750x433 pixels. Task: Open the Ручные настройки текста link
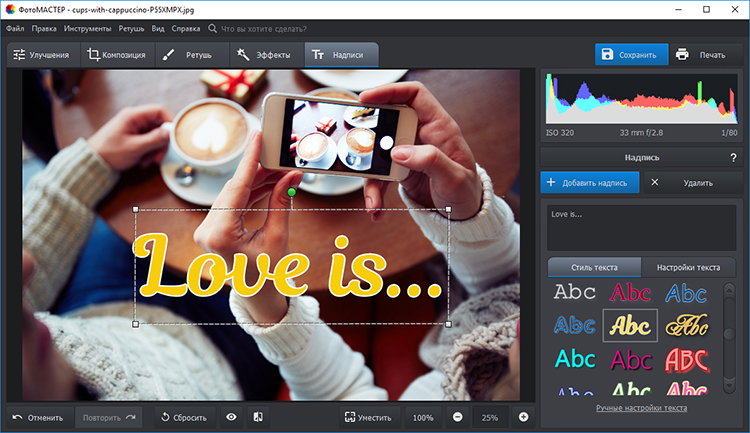tap(642, 408)
